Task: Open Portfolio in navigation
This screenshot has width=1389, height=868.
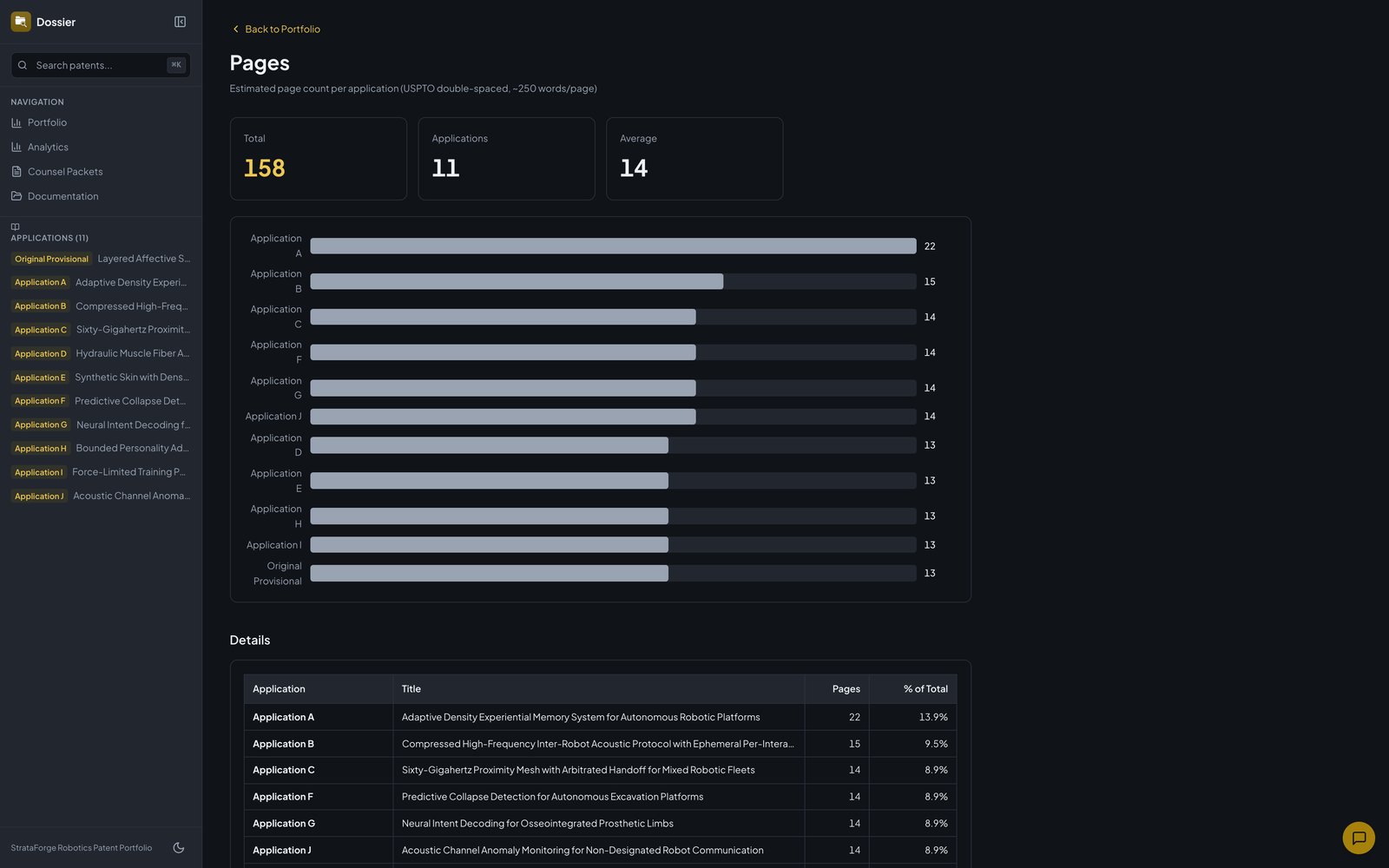Action: [101, 122]
